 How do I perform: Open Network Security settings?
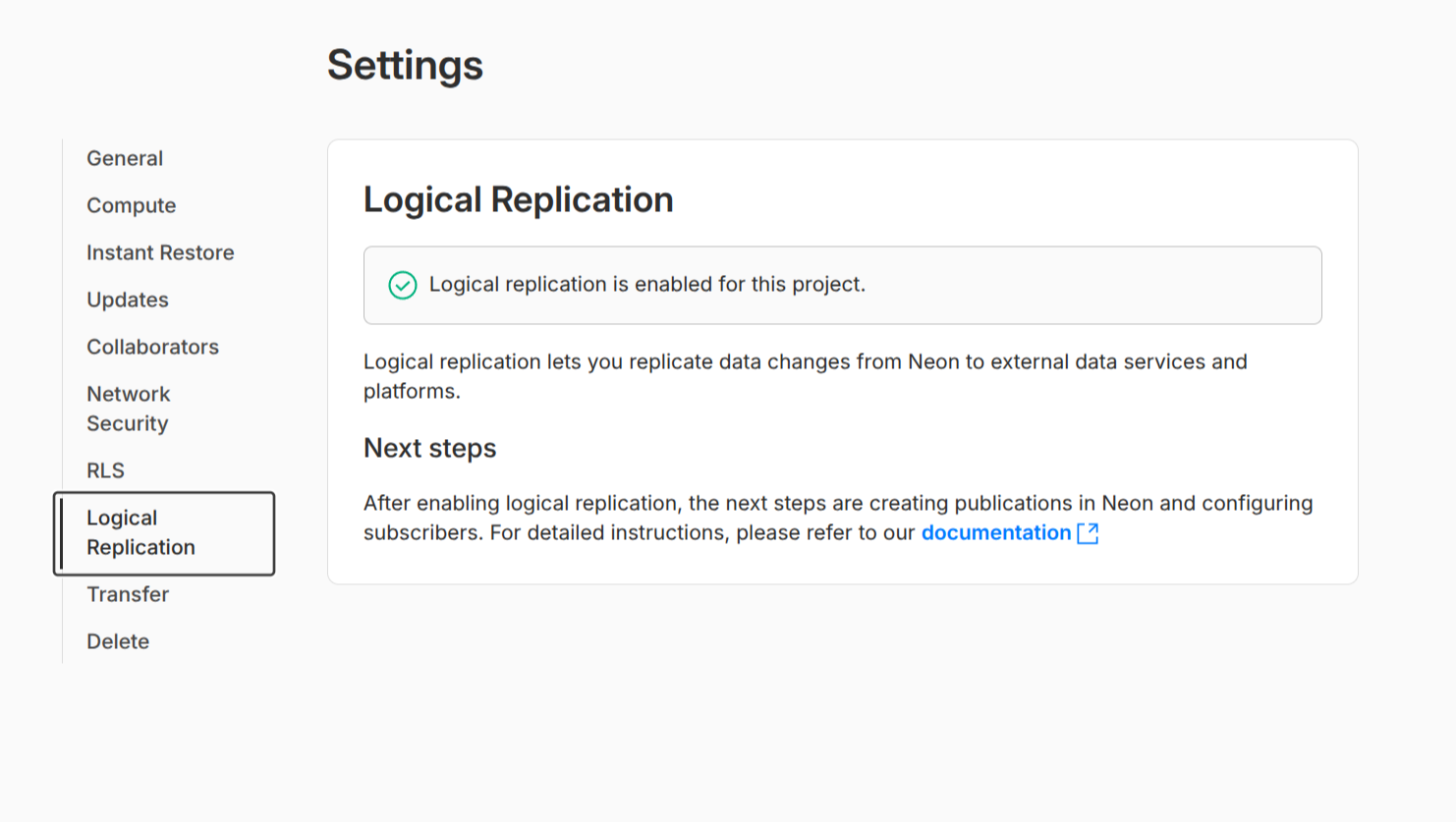[x=128, y=409]
